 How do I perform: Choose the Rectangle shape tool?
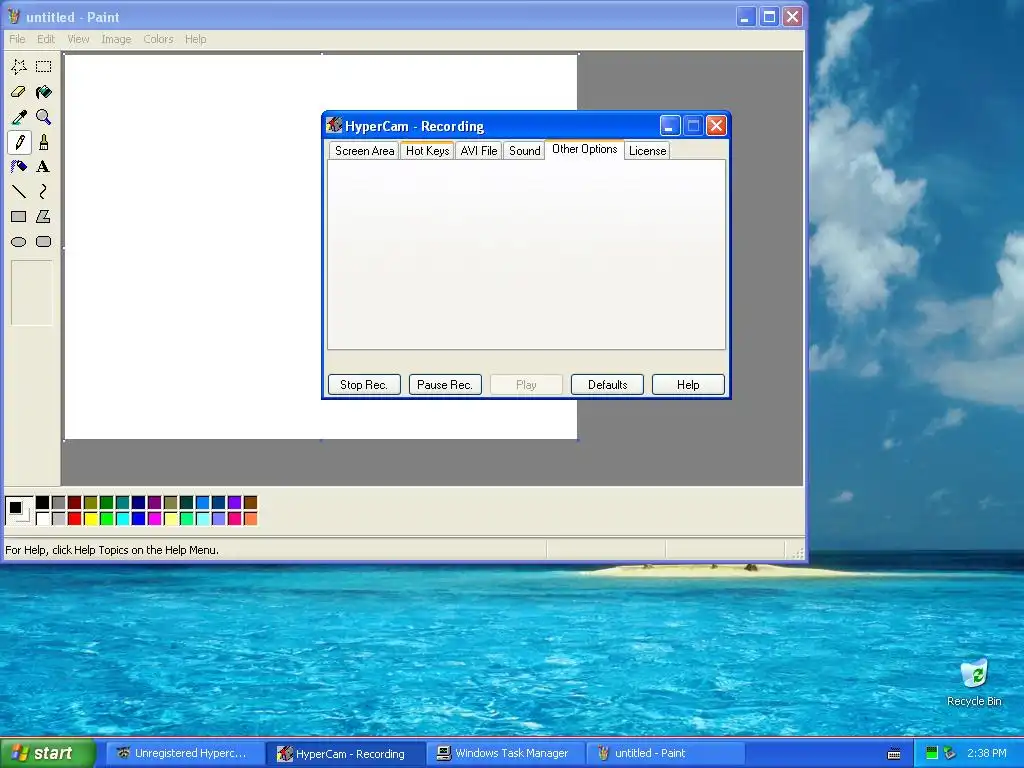pyautogui.click(x=19, y=217)
